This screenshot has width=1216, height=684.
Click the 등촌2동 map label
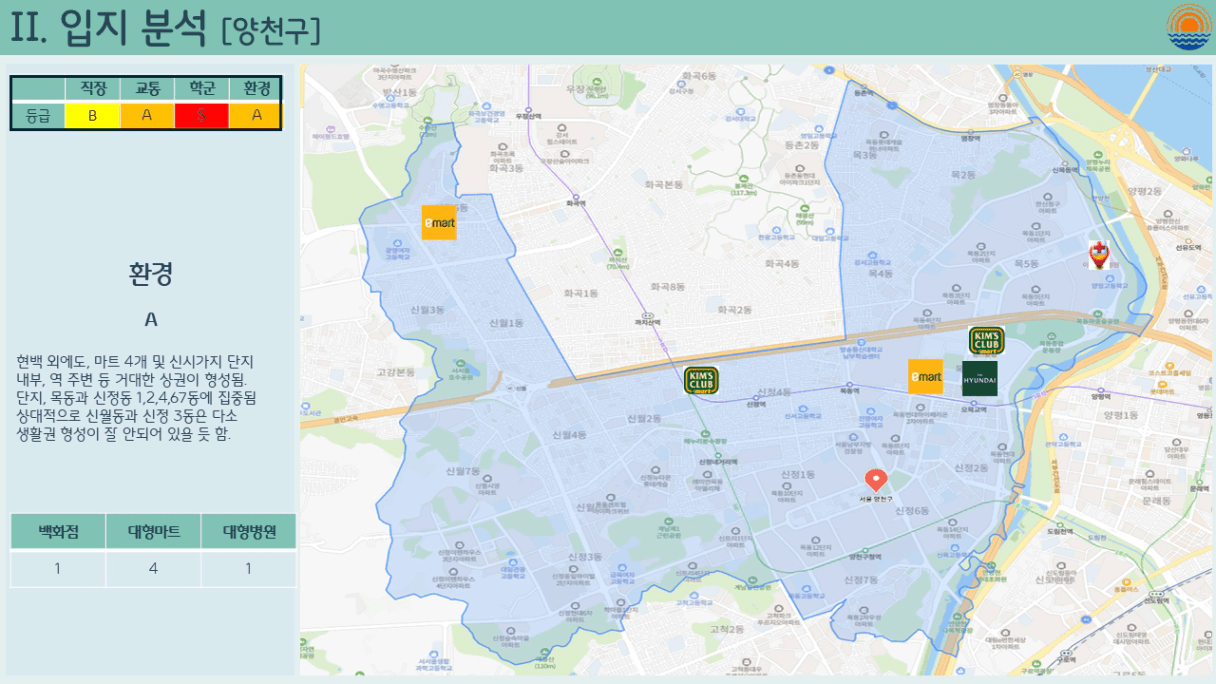point(801,145)
